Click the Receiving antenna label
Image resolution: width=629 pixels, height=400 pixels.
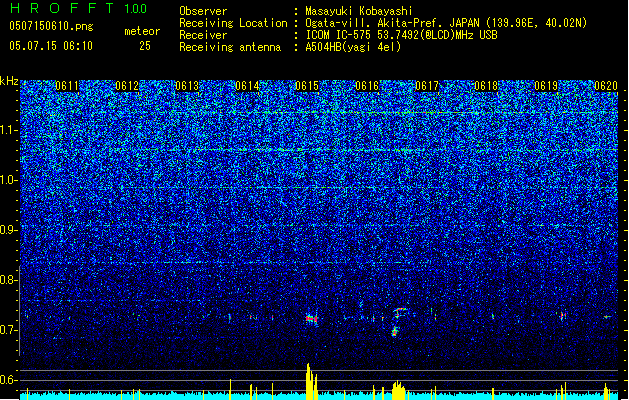[230, 47]
